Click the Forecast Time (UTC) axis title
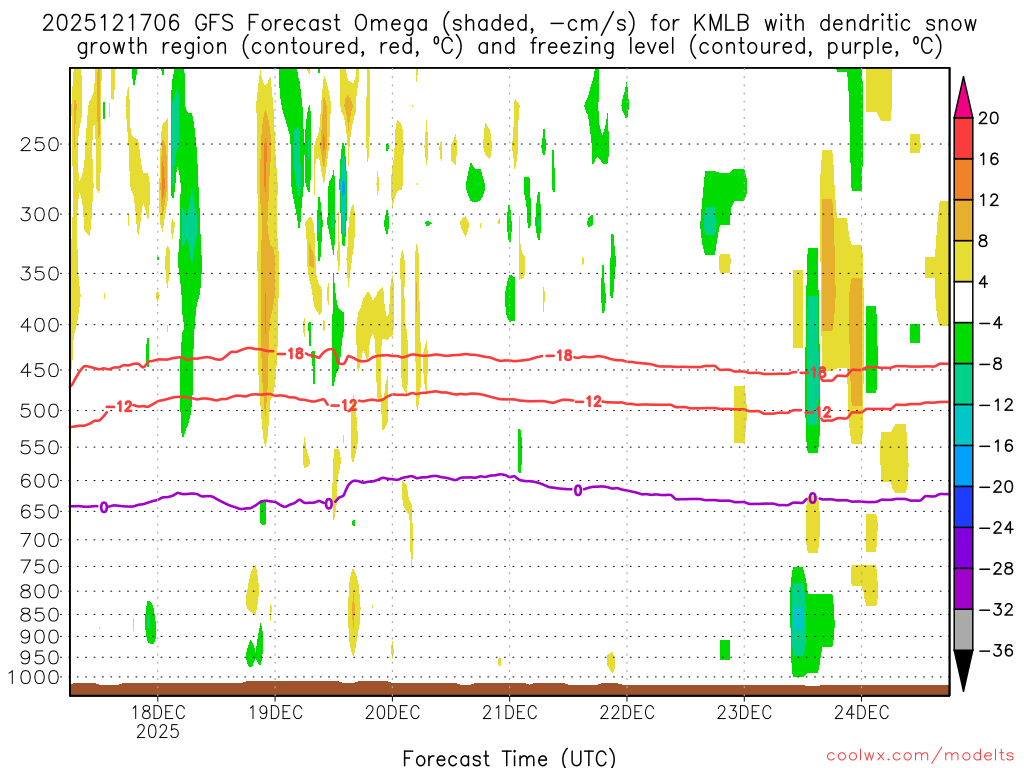 [509, 757]
